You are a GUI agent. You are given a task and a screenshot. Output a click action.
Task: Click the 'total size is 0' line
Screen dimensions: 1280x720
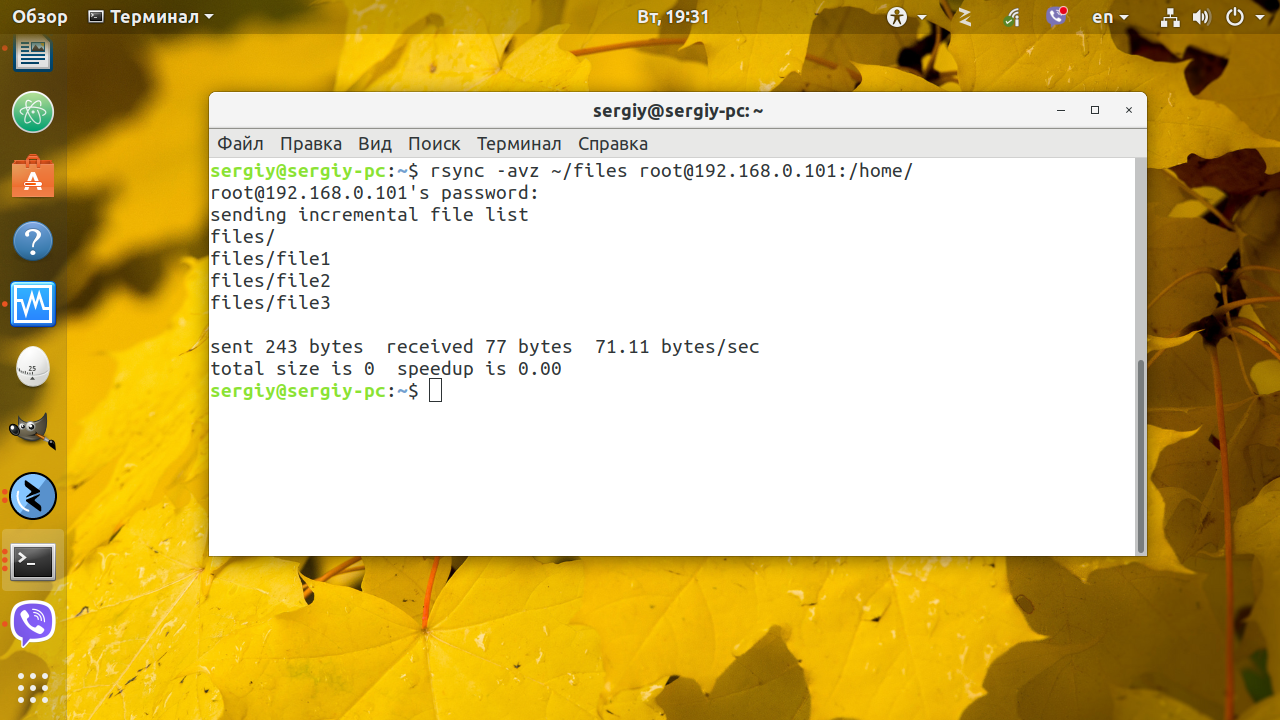292,369
